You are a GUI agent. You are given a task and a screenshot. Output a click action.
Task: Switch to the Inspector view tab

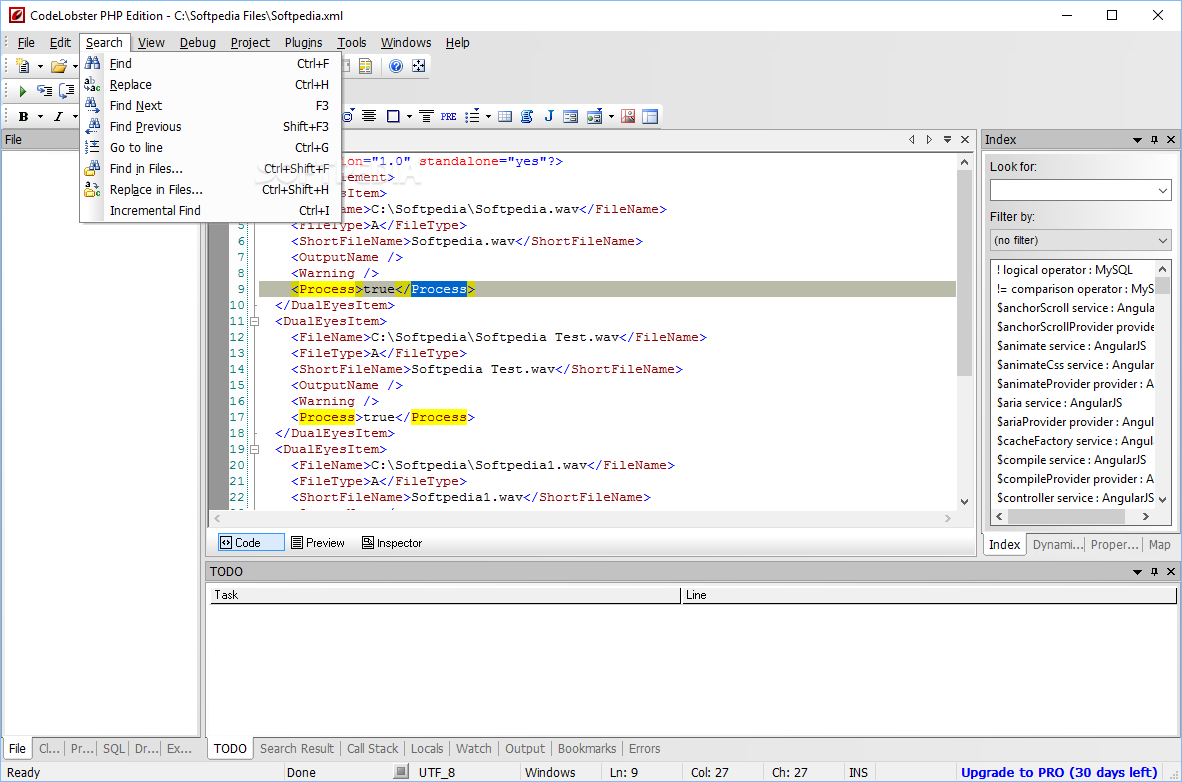tap(392, 543)
